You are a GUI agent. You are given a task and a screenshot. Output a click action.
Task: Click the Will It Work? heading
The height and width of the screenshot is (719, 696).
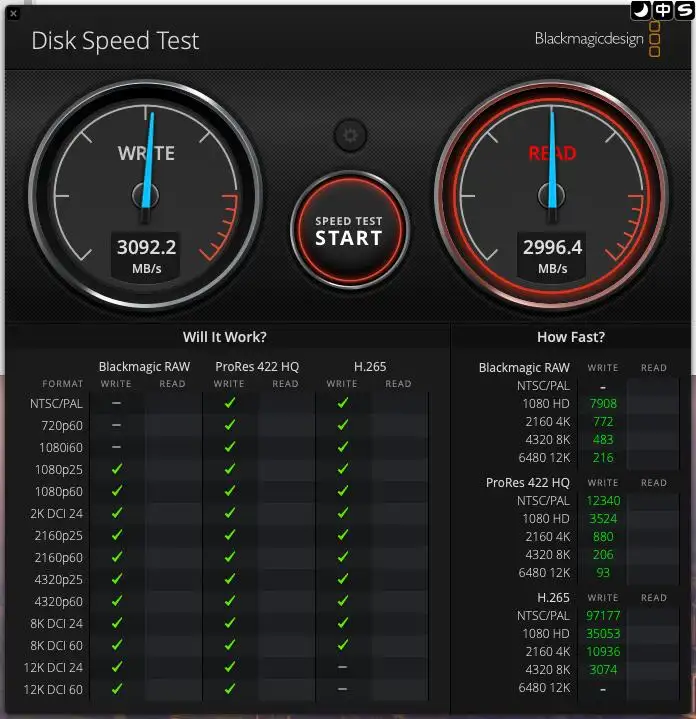pos(225,337)
